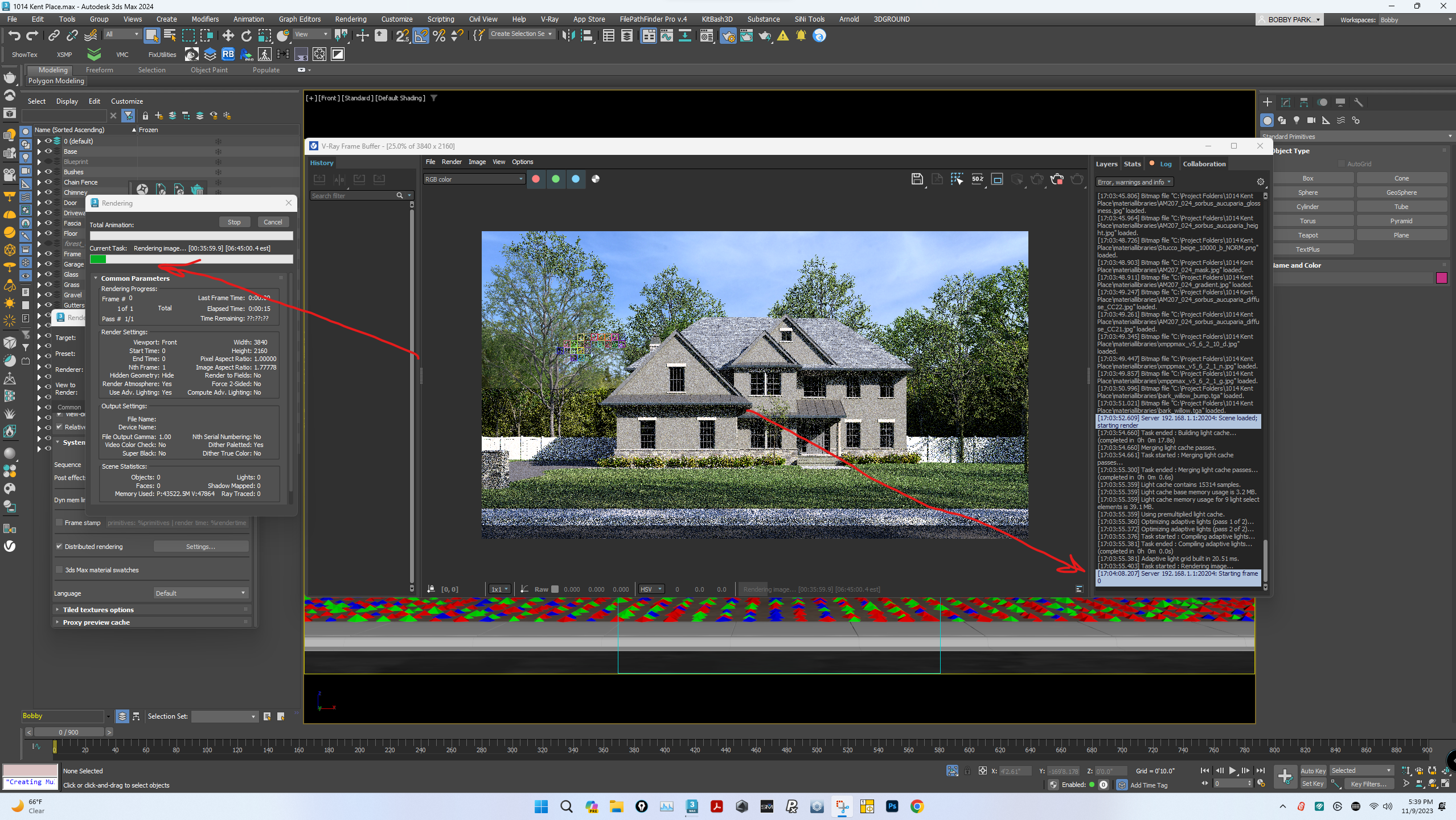
Task: Click the scene explorer lock icon
Action: tap(145, 116)
